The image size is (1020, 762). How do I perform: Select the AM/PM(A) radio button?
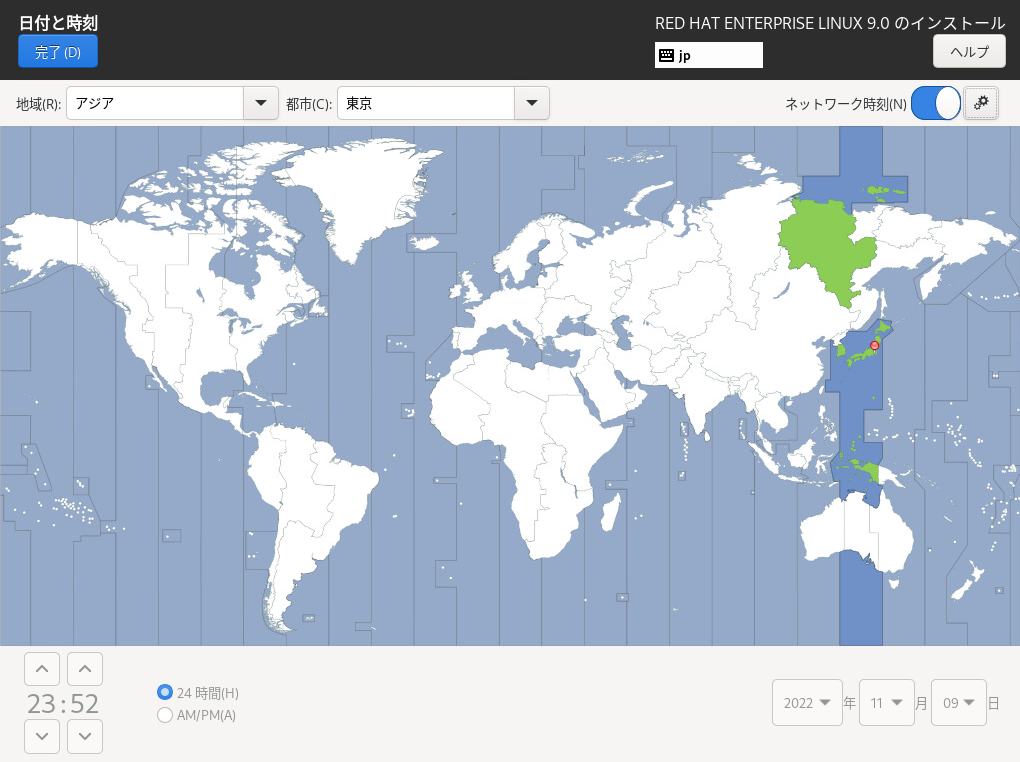coord(165,715)
